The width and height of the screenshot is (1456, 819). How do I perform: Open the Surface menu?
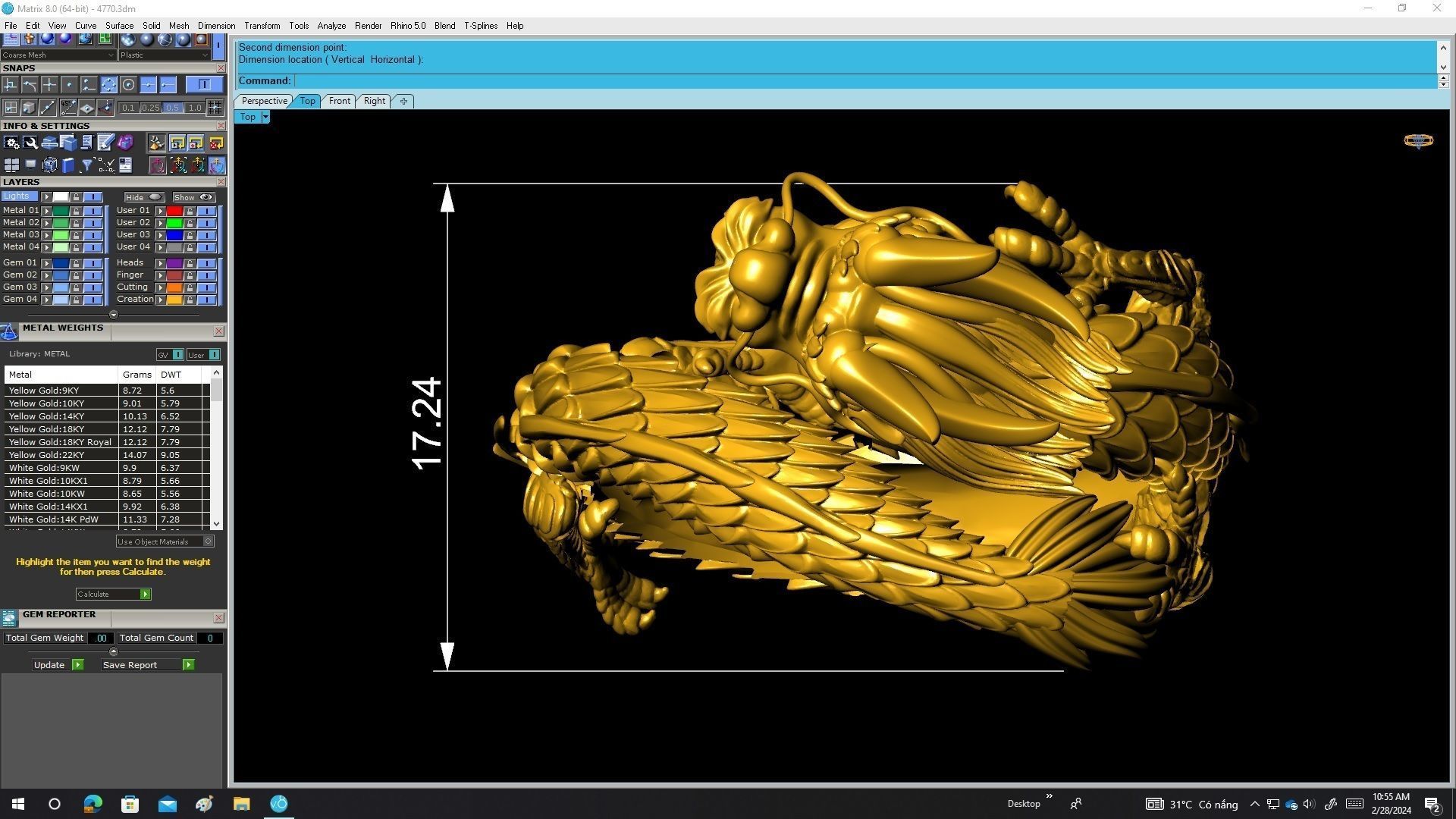coord(119,26)
